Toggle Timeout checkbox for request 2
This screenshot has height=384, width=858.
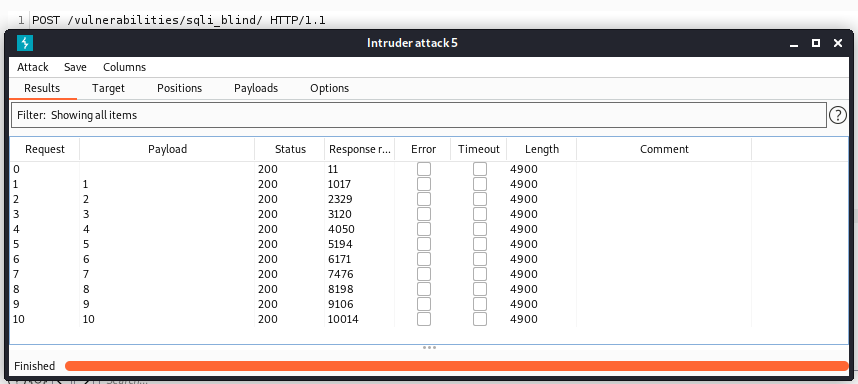(480, 199)
